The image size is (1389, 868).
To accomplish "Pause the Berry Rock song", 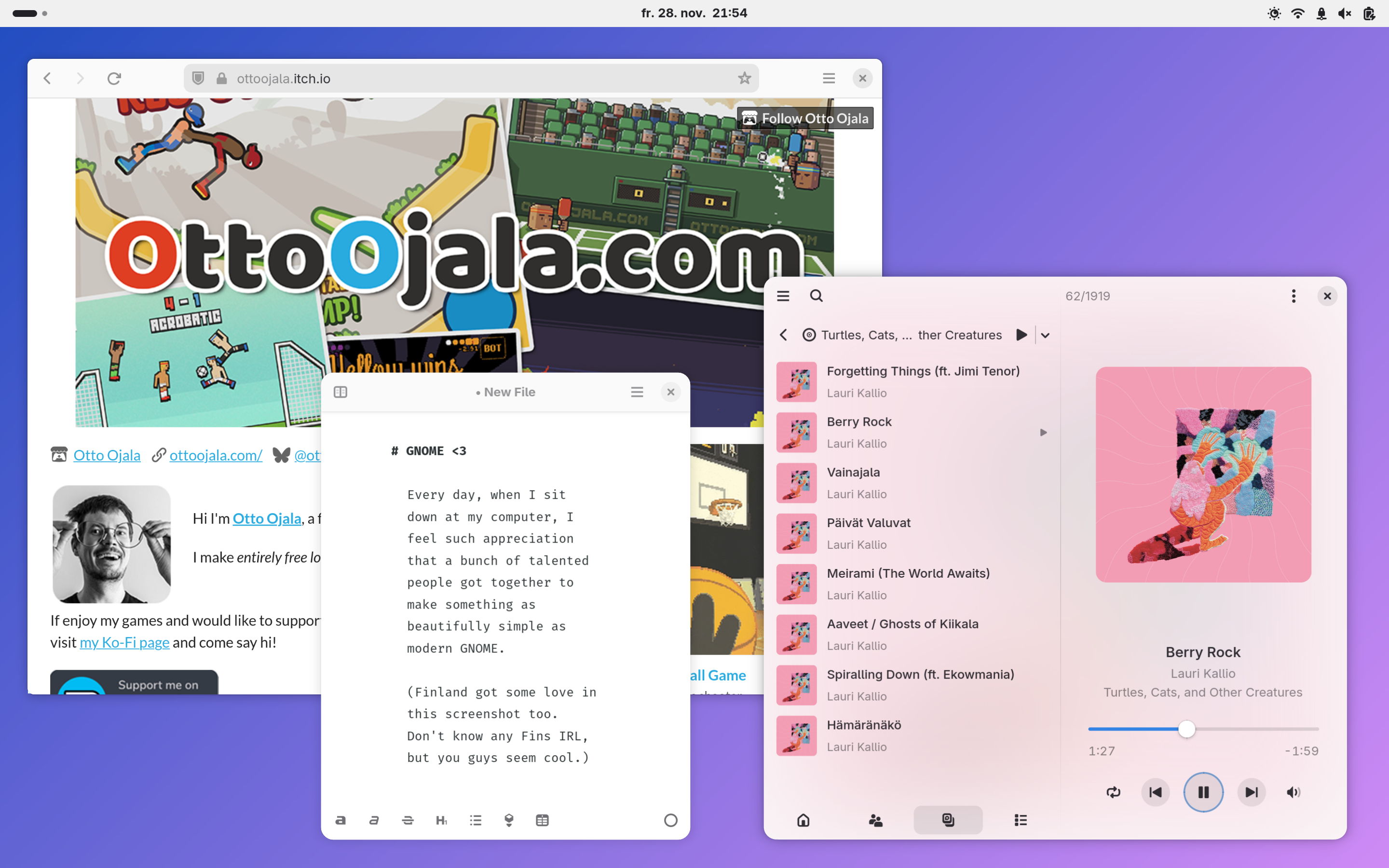I will [1203, 792].
